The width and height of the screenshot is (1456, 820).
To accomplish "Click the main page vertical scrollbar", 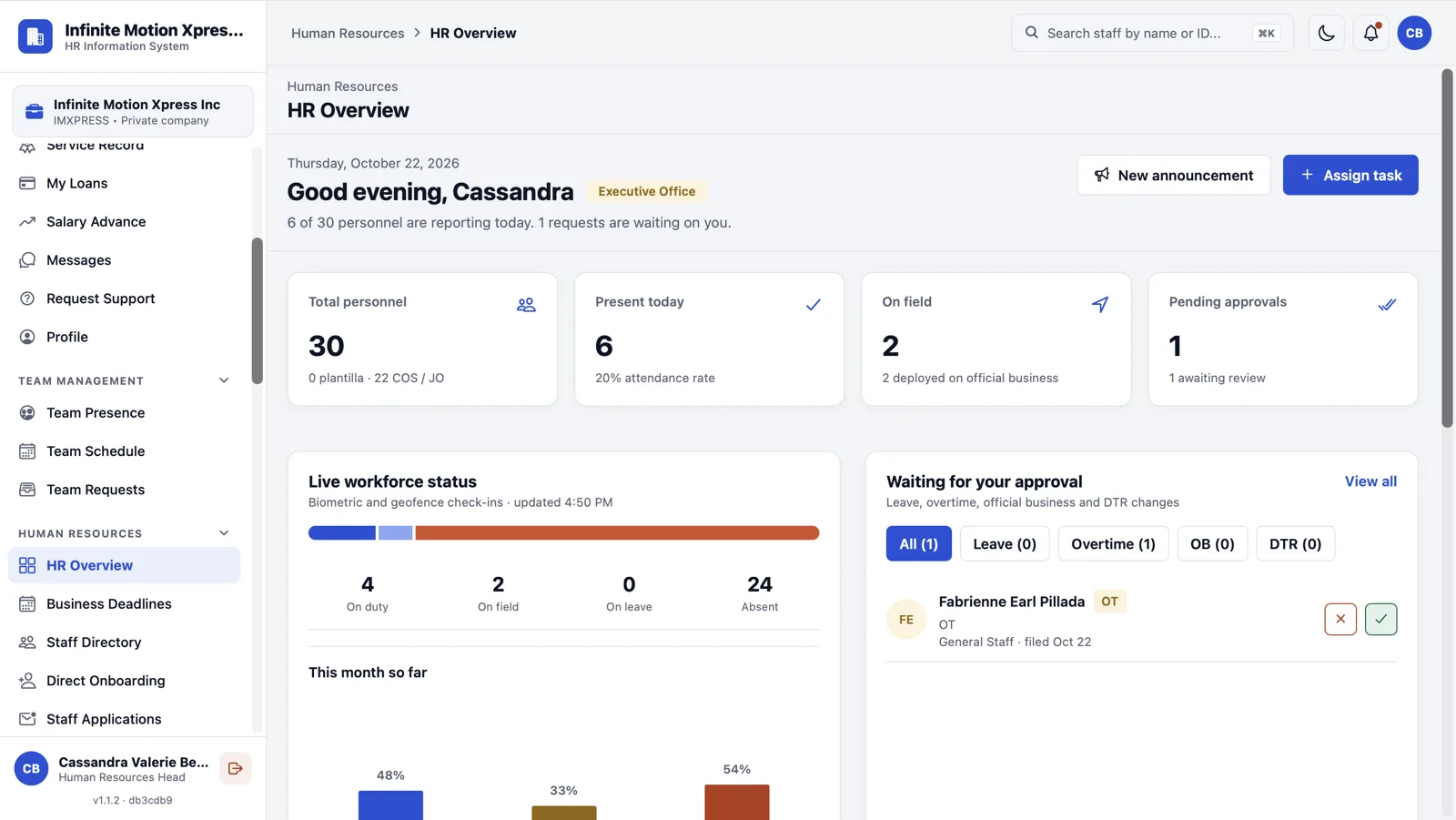I will pos(1447,248).
